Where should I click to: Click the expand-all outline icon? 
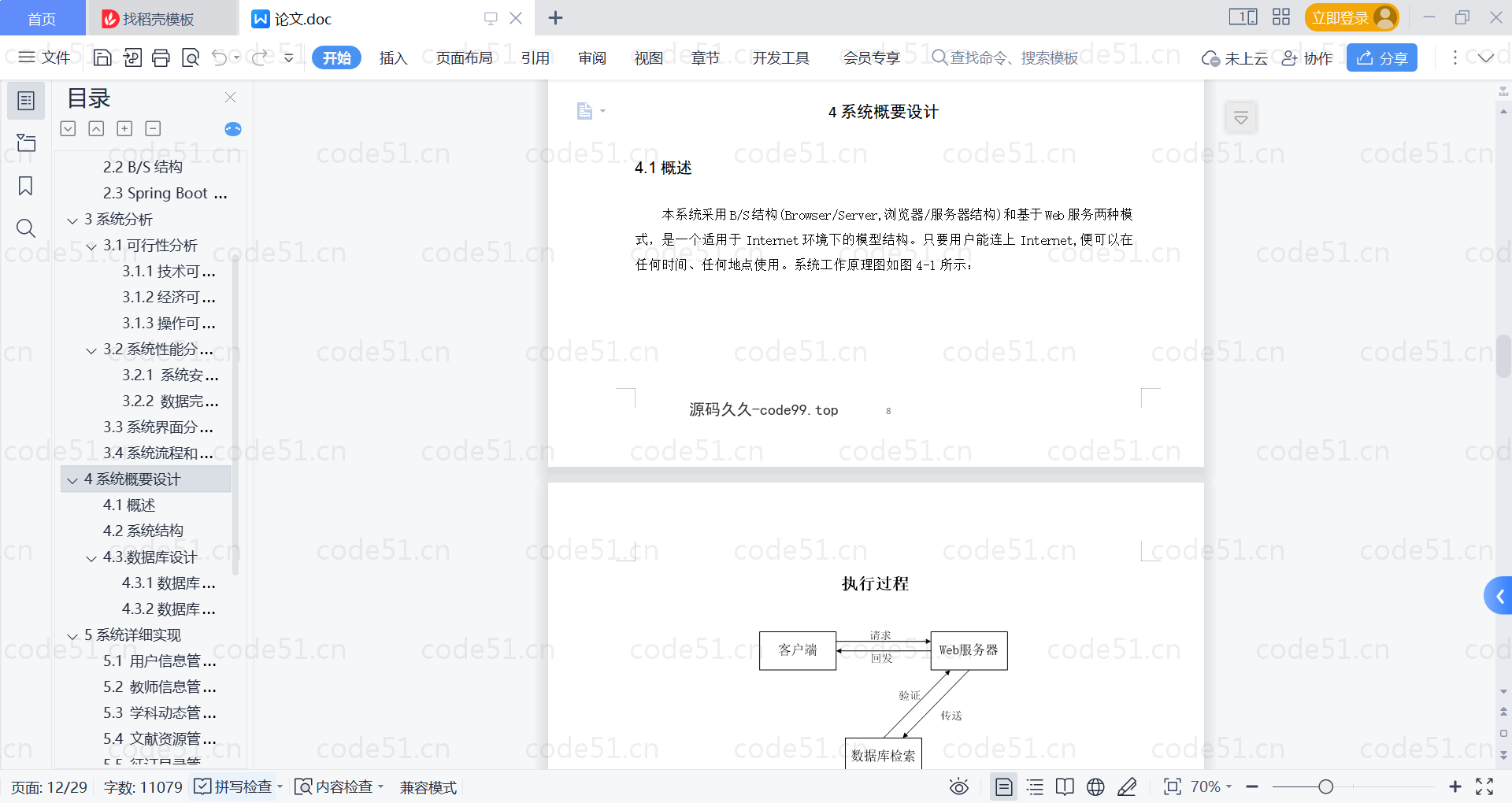click(x=68, y=128)
